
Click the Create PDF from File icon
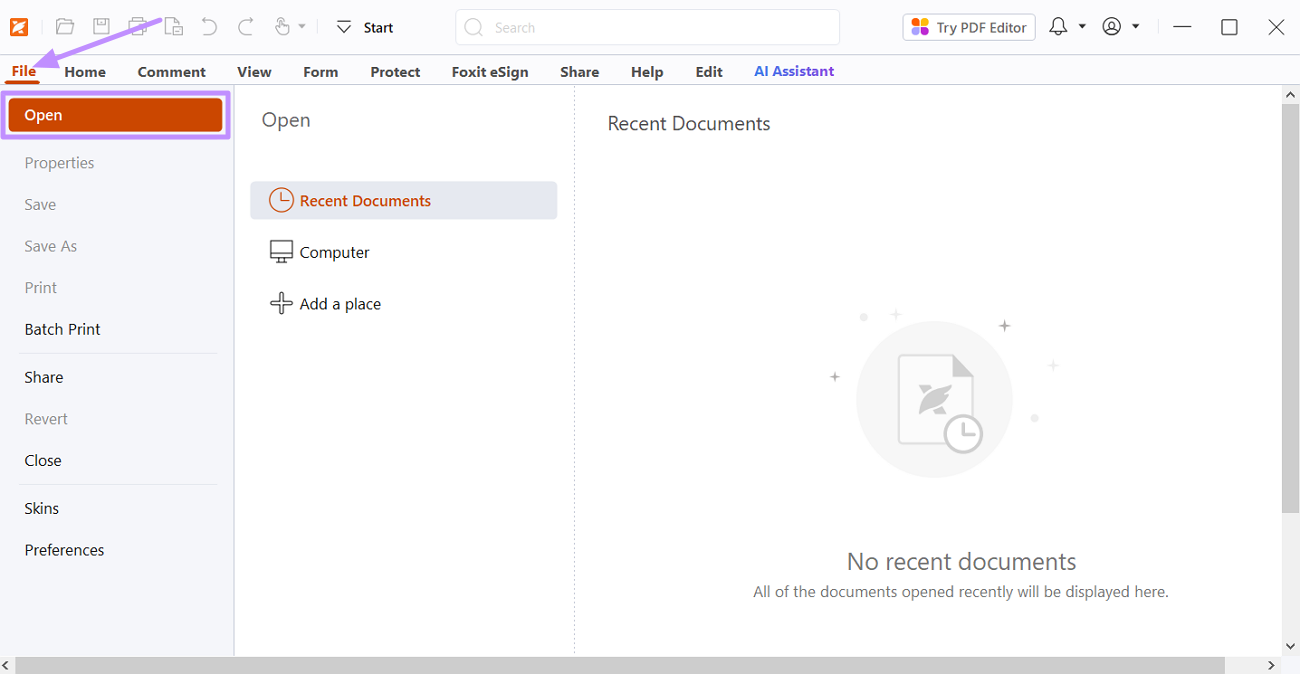tap(173, 27)
